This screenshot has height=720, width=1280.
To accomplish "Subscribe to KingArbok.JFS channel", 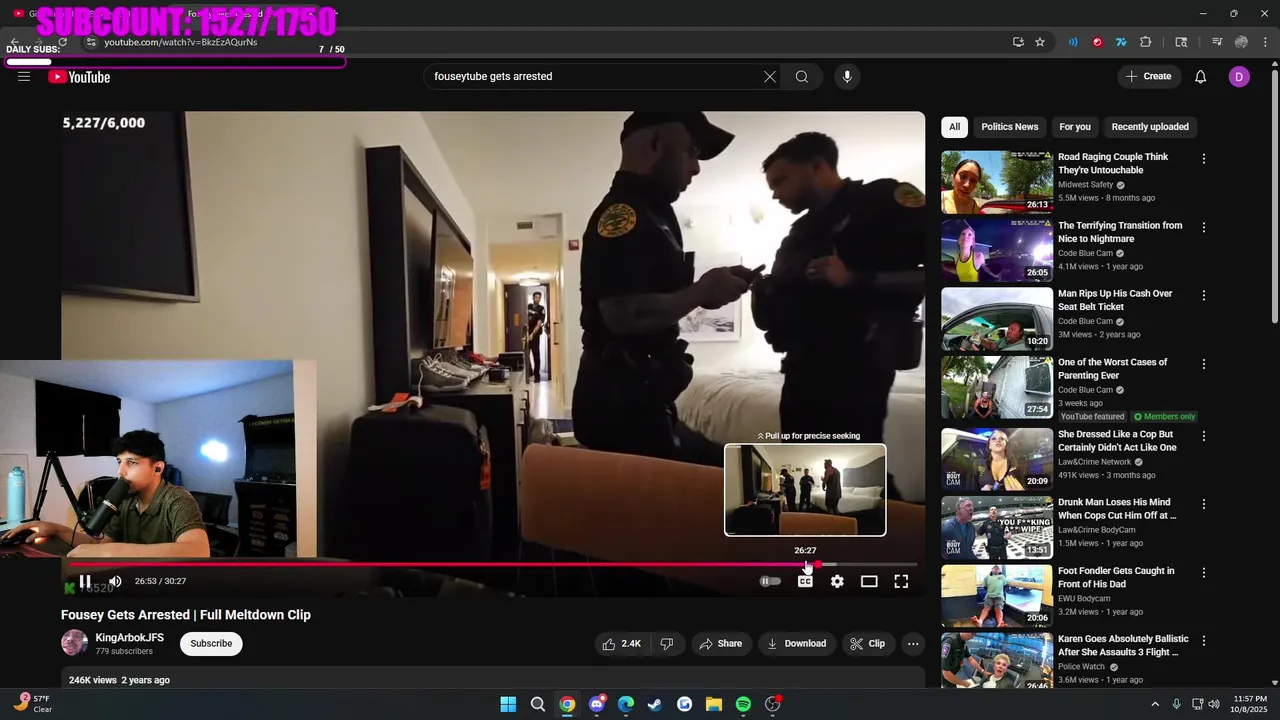I will point(211,643).
